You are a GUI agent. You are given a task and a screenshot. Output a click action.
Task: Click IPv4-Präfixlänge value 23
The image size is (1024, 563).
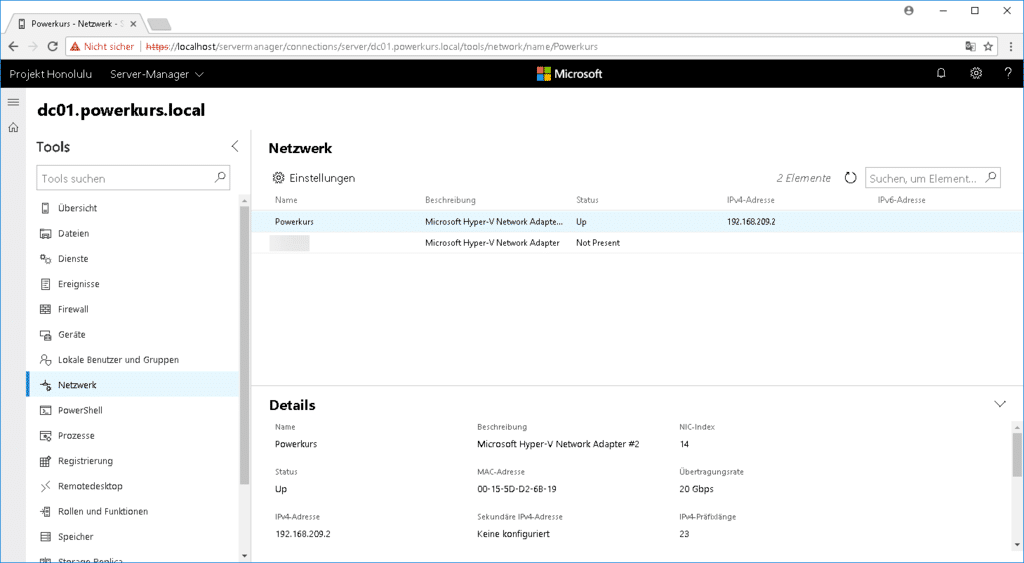tap(684, 534)
